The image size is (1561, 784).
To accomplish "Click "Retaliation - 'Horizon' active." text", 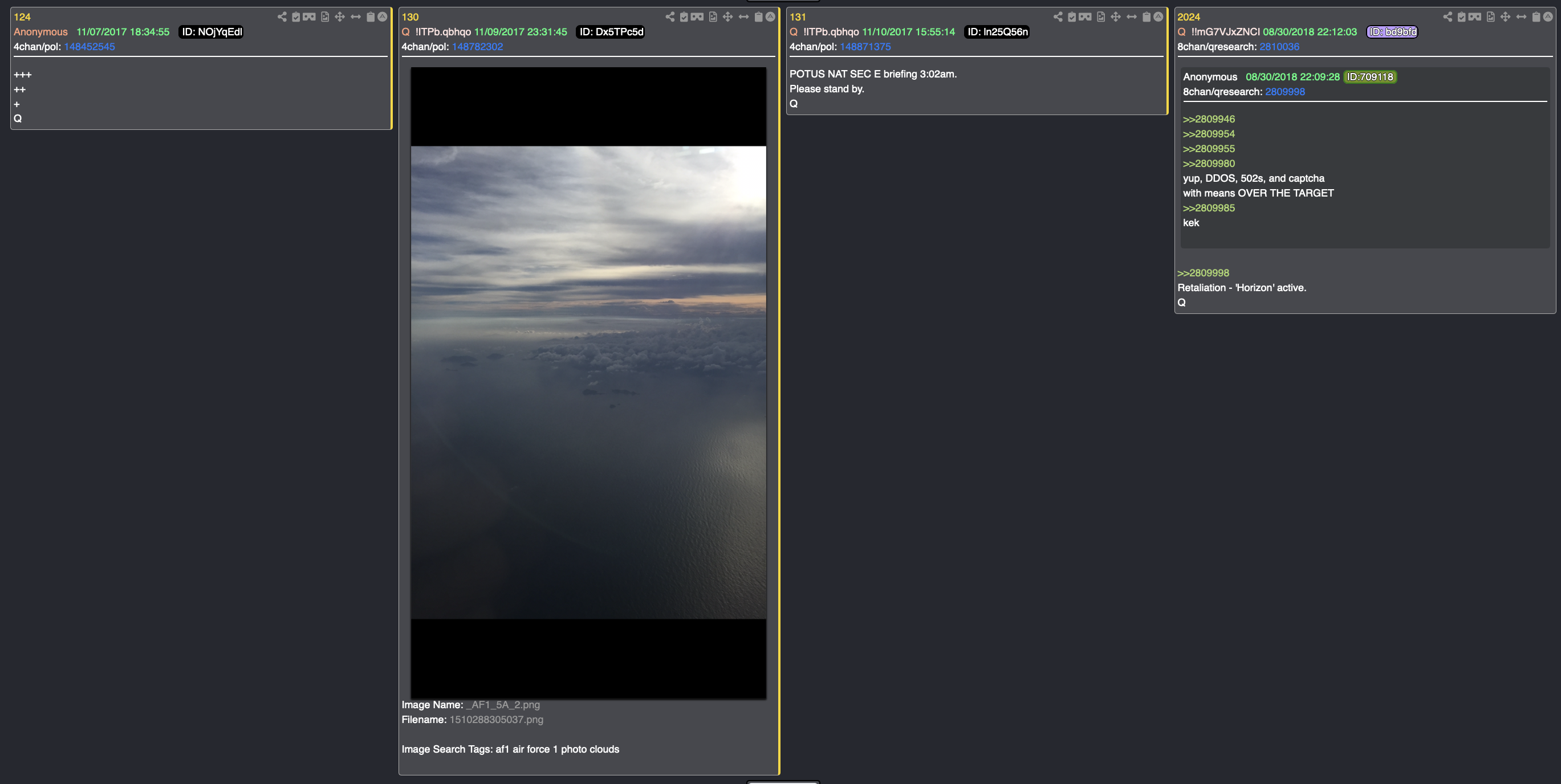I will pos(1242,288).
